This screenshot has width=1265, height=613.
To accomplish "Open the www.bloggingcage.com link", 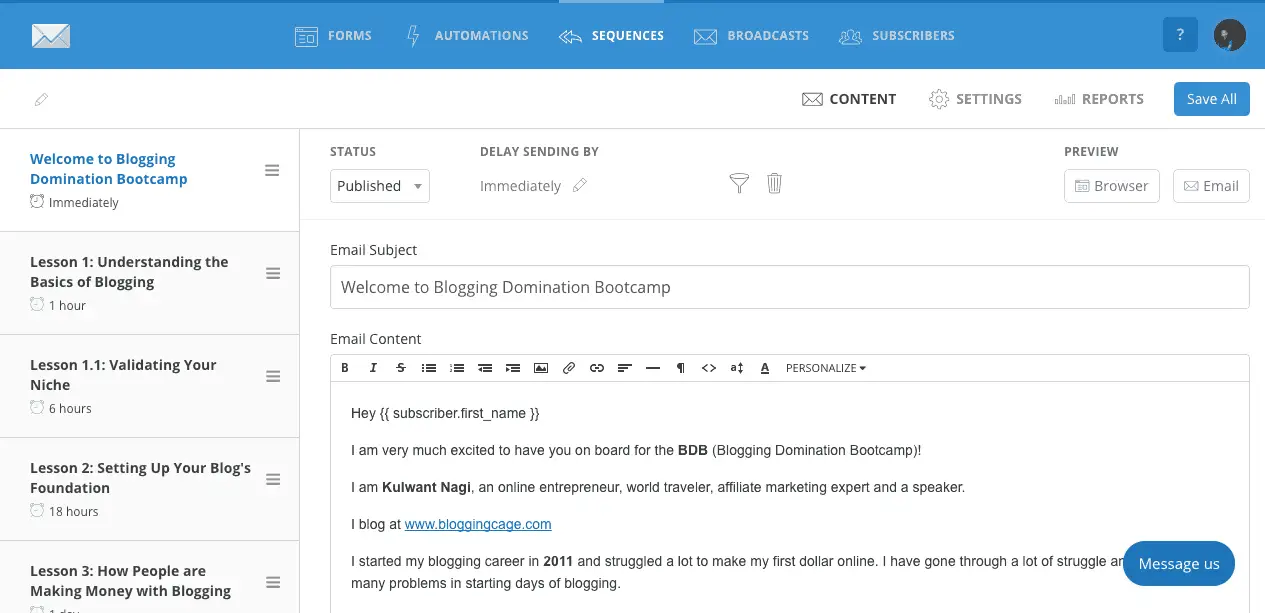I will (478, 524).
